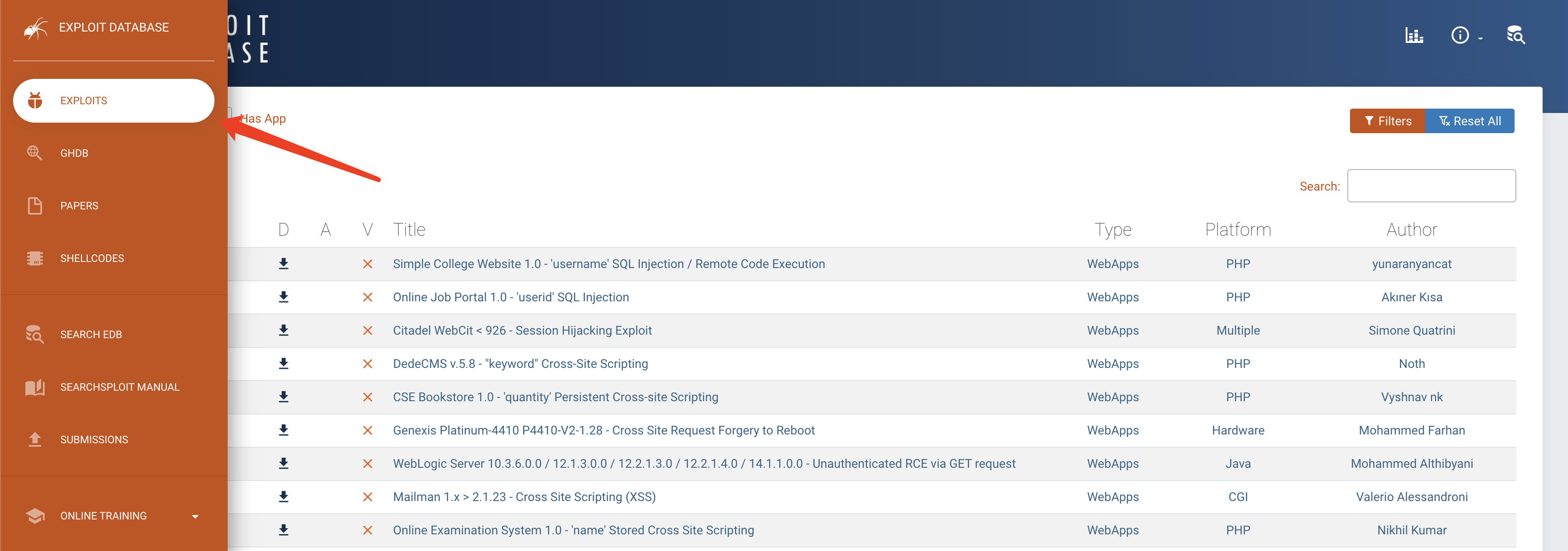The height and width of the screenshot is (551, 1568).
Task: Download the Online Job Portal exploit
Action: point(283,297)
